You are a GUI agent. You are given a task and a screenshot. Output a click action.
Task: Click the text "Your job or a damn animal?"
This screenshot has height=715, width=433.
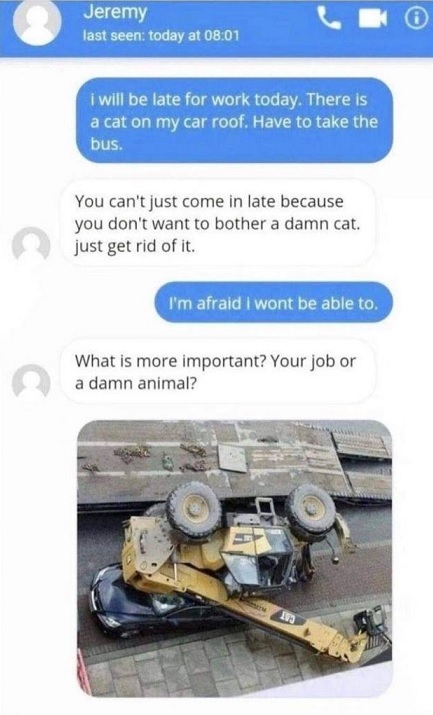coord(215,372)
